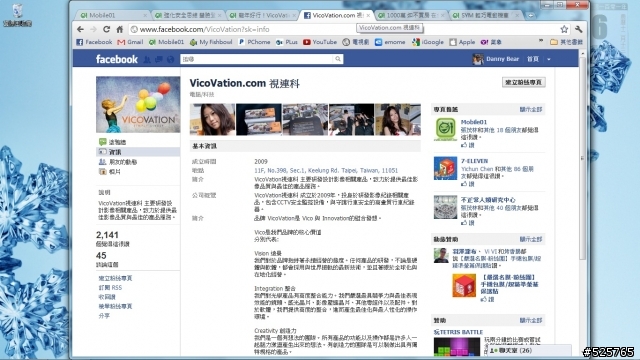The image size is (640, 360).
Task: Open the chat bar at bottom right
Action: [x=530, y=350]
